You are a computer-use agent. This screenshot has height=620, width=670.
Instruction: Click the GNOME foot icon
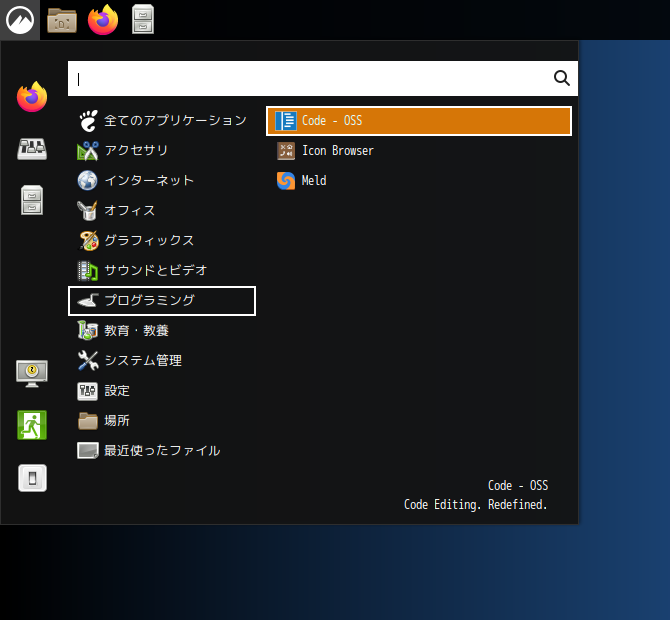coord(88,120)
